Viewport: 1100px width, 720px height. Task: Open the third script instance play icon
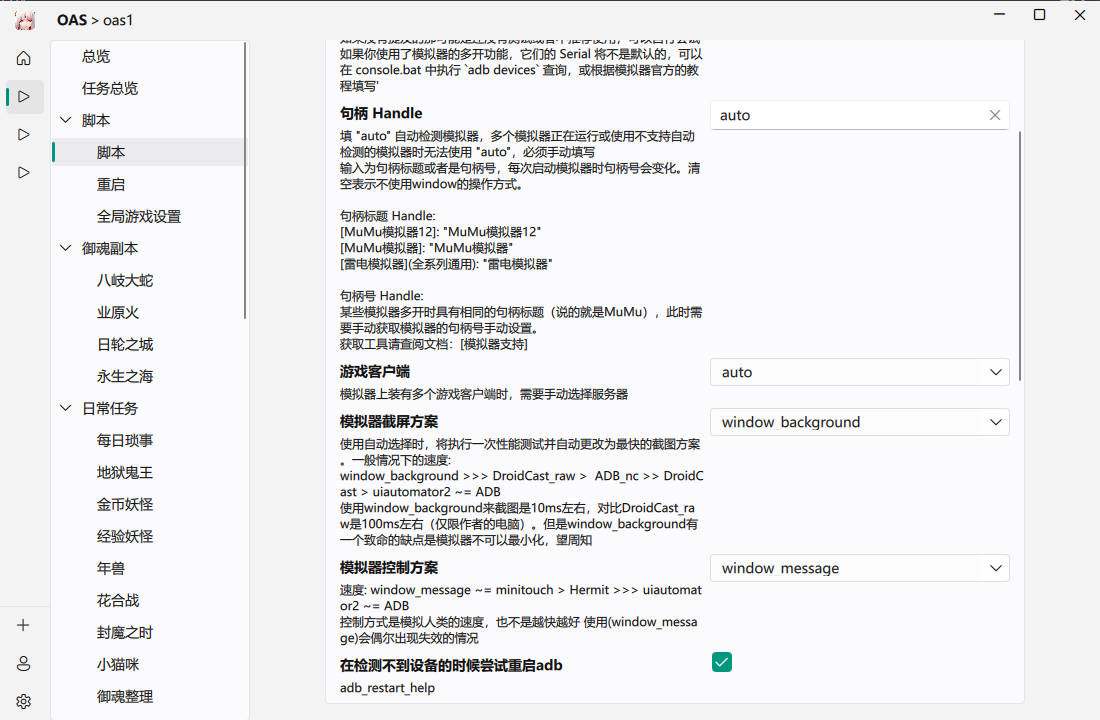point(23,172)
